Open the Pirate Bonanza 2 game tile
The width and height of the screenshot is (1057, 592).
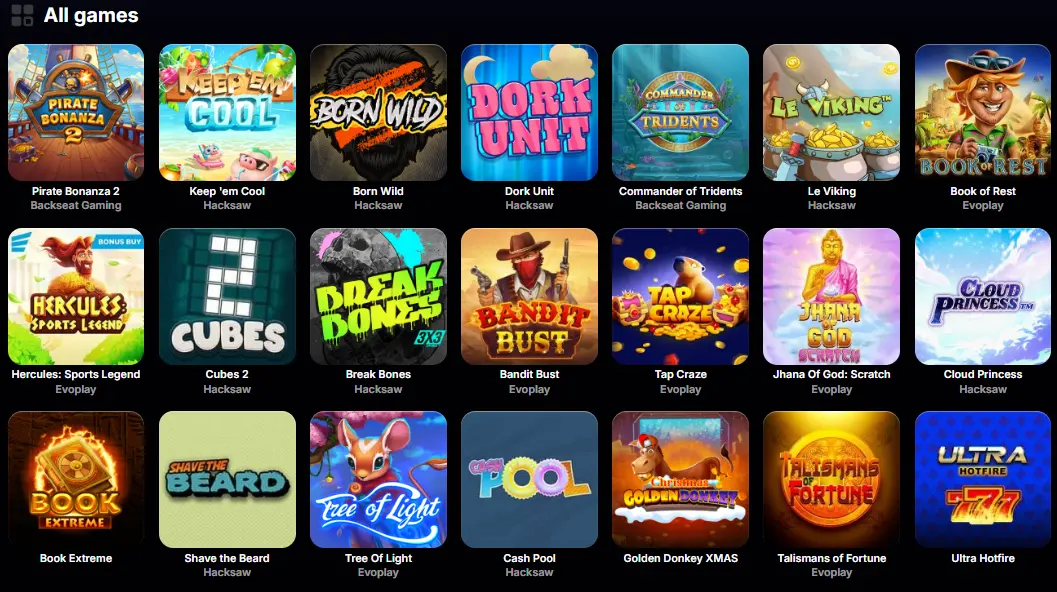(76, 113)
